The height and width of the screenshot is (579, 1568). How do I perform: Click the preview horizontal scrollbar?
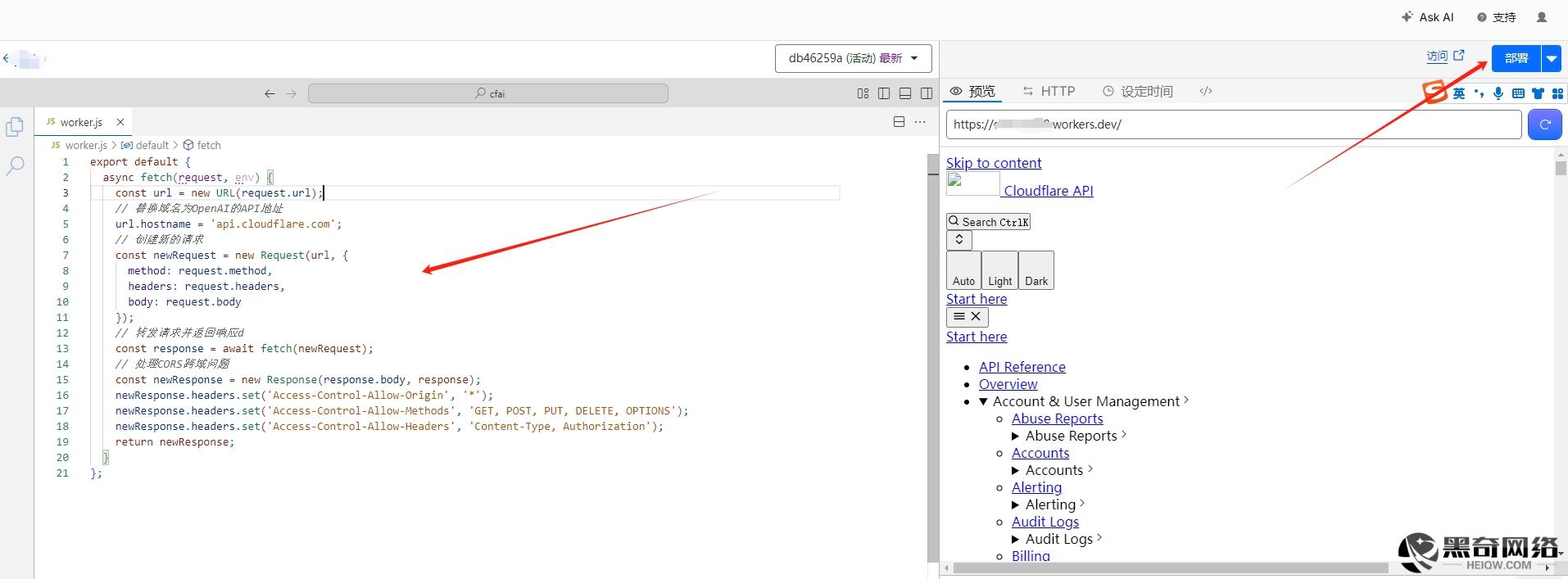(1171, 568)
